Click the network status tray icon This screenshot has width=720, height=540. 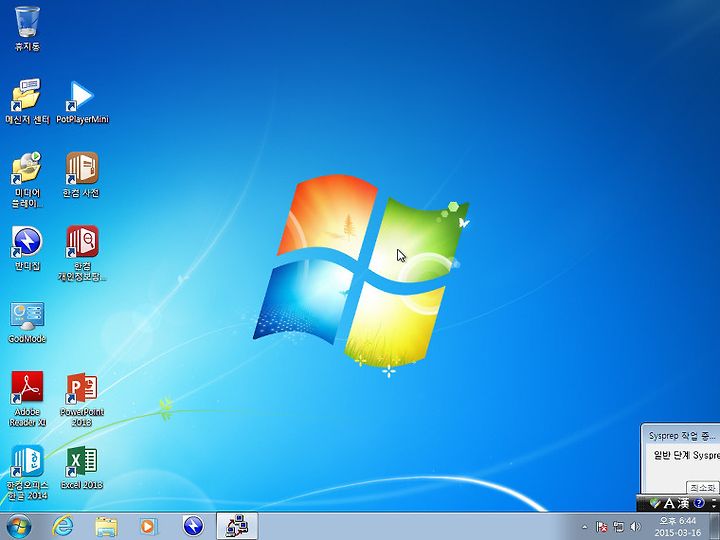point(619,527)
